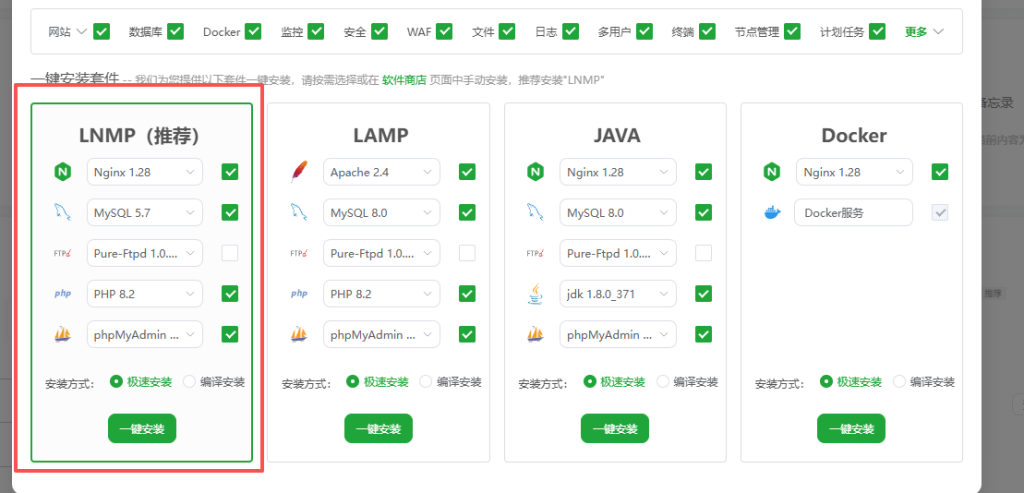Toggle the 监控 menu checkbox

pyautogui.click(x=315, y=31)
